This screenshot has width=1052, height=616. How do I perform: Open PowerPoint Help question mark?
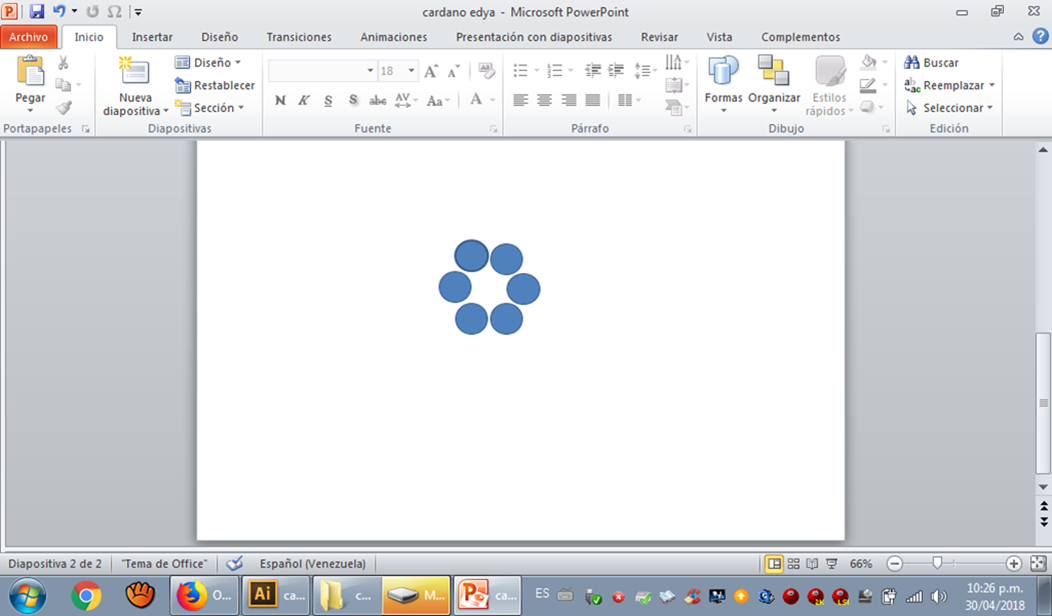tap(1040, 37)
